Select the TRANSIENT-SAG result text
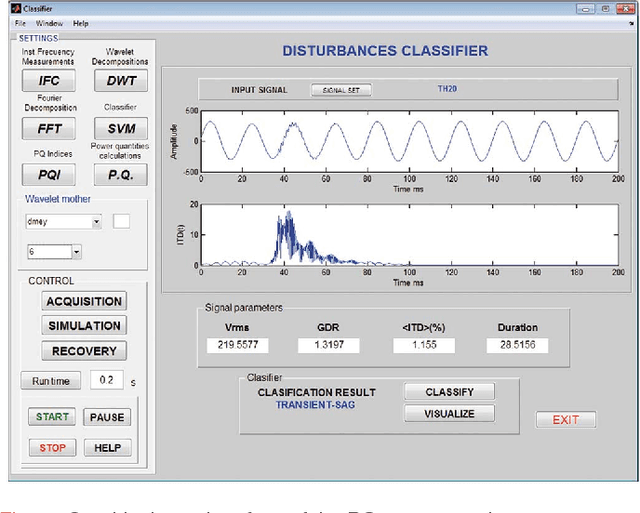The height and width of the screenshot is (513, 640). [316, 405]
